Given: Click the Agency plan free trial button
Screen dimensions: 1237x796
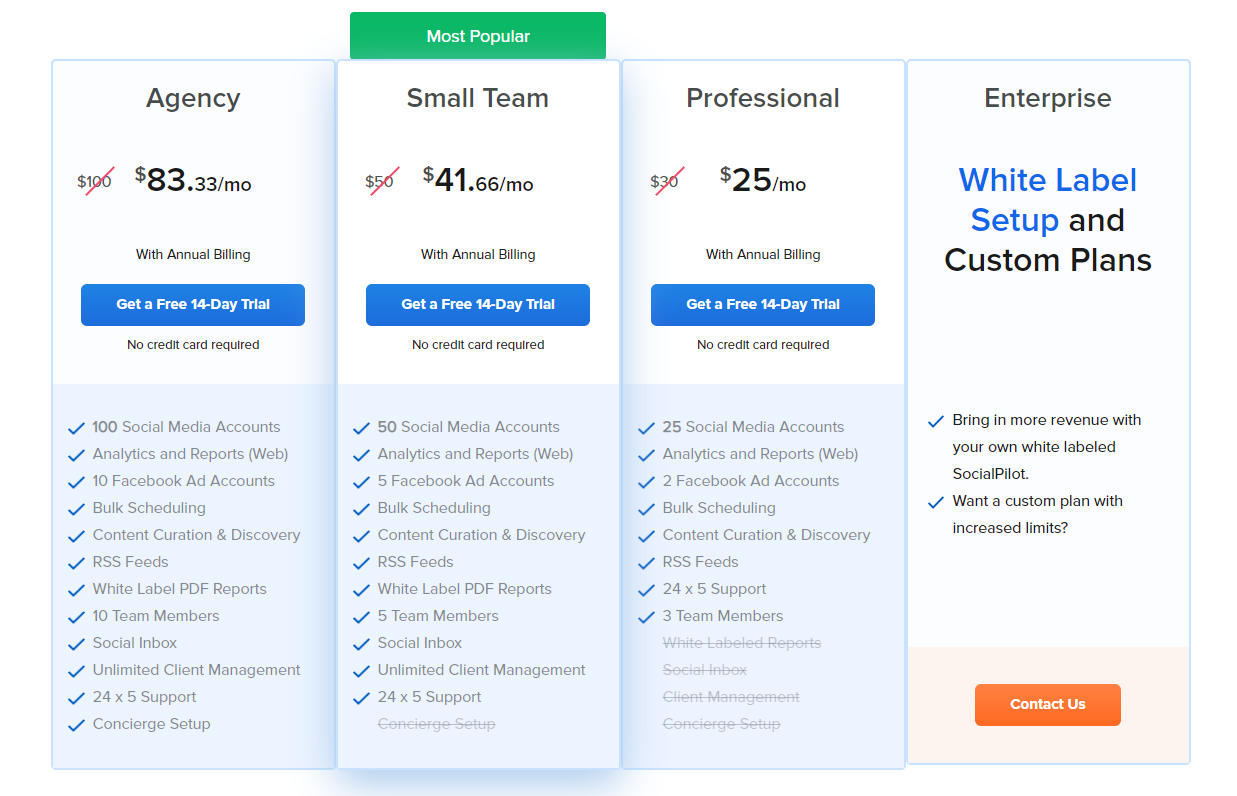Looking at the screenshot, I should tap(193, 305).
